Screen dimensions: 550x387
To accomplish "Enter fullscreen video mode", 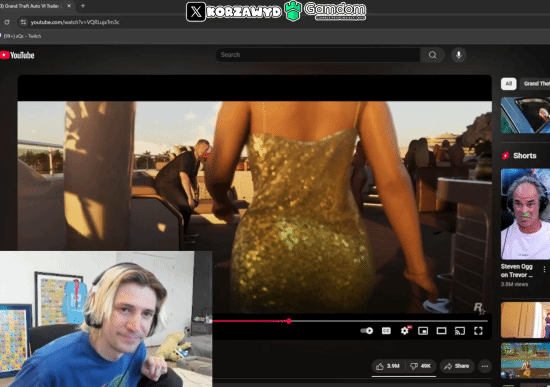I will click(x=478, y=331).
